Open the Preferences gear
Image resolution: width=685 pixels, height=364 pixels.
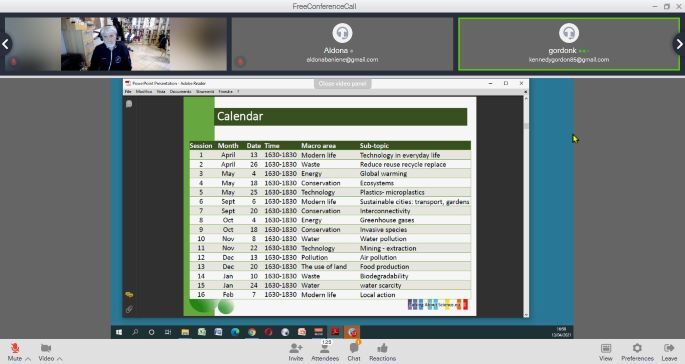(637, 352)
